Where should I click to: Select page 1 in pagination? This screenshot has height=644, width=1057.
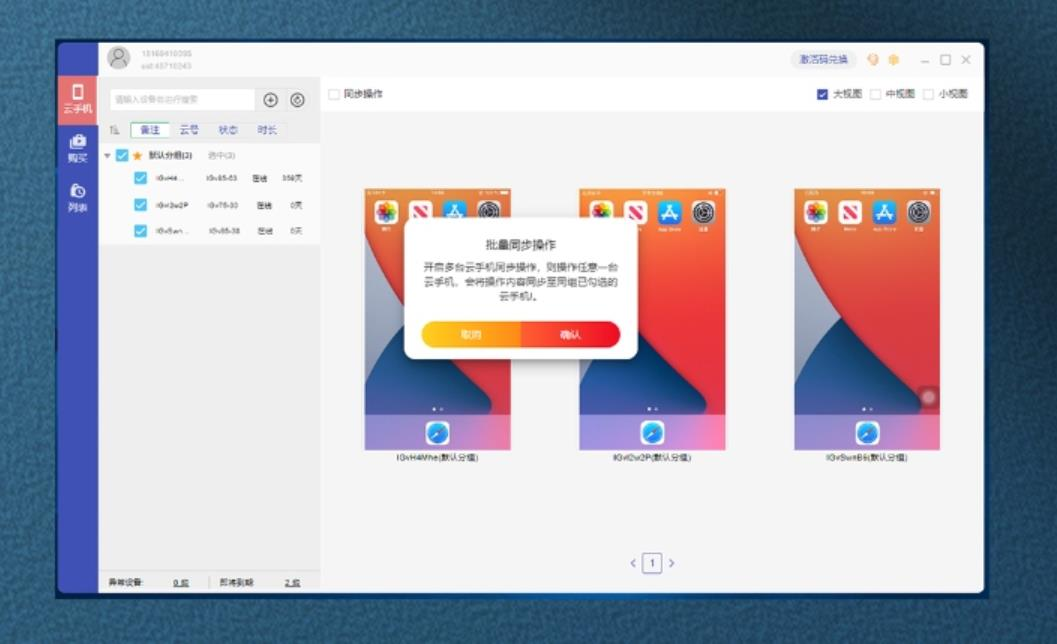click(x=652, y=563)
